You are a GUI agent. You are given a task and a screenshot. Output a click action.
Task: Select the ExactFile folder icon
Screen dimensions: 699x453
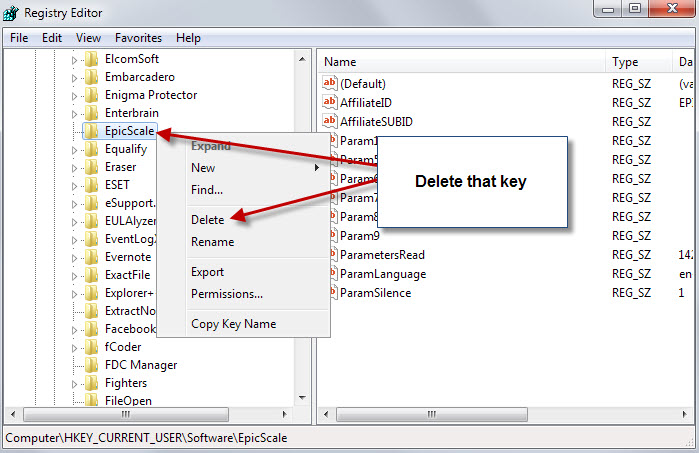(92, 275)
